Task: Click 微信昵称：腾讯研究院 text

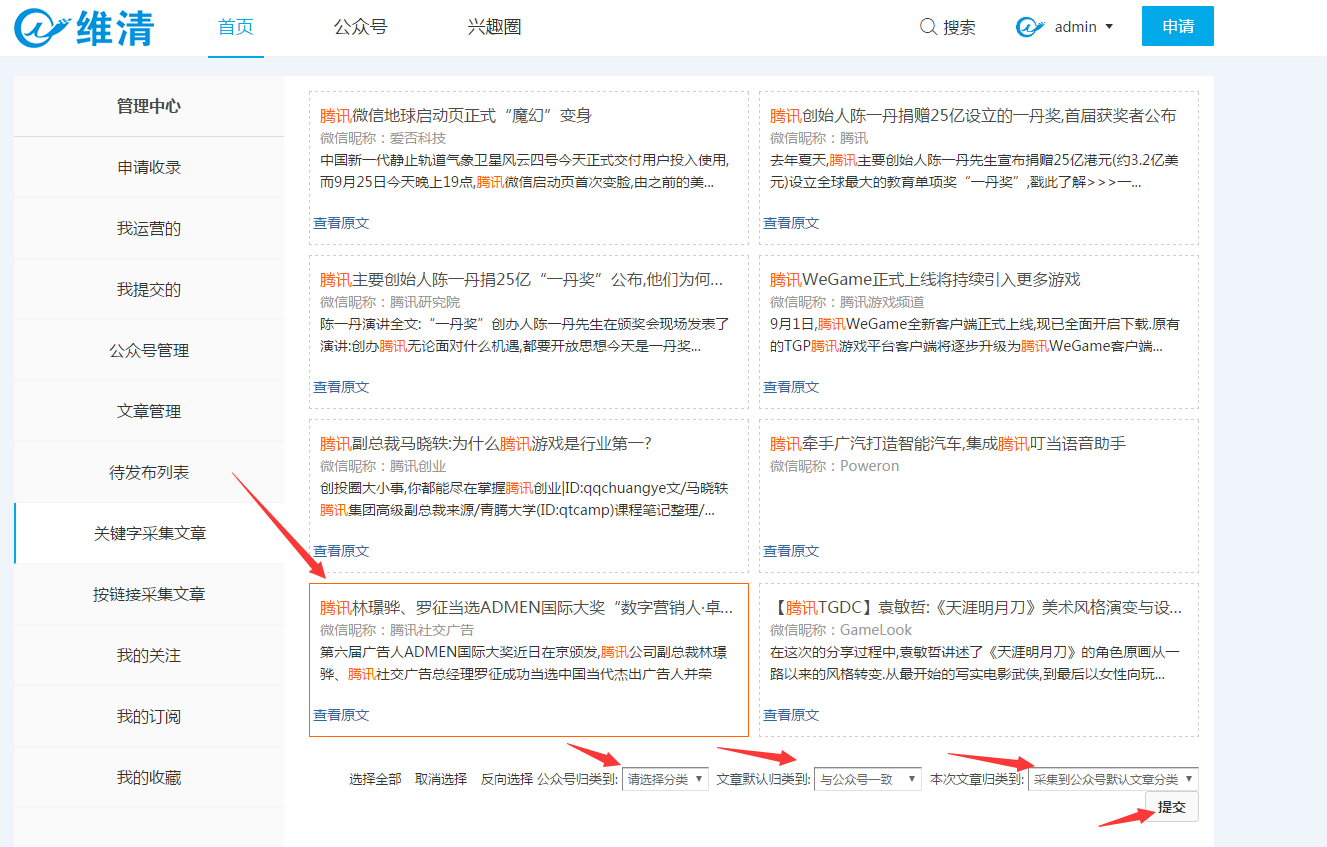Action: (x=390, y=302)
